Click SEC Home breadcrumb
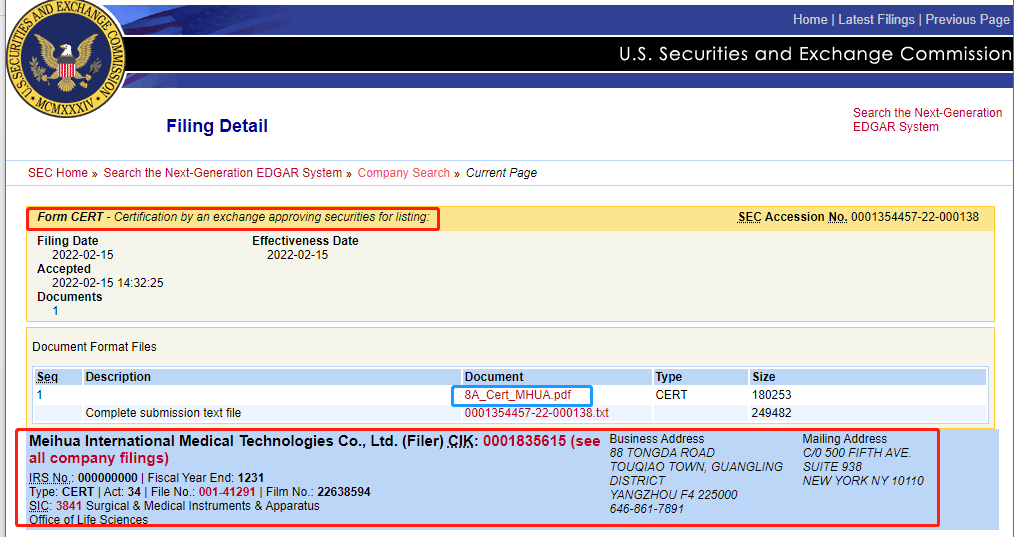Viewport: 1014px width, 537px height. pos(58,173)
